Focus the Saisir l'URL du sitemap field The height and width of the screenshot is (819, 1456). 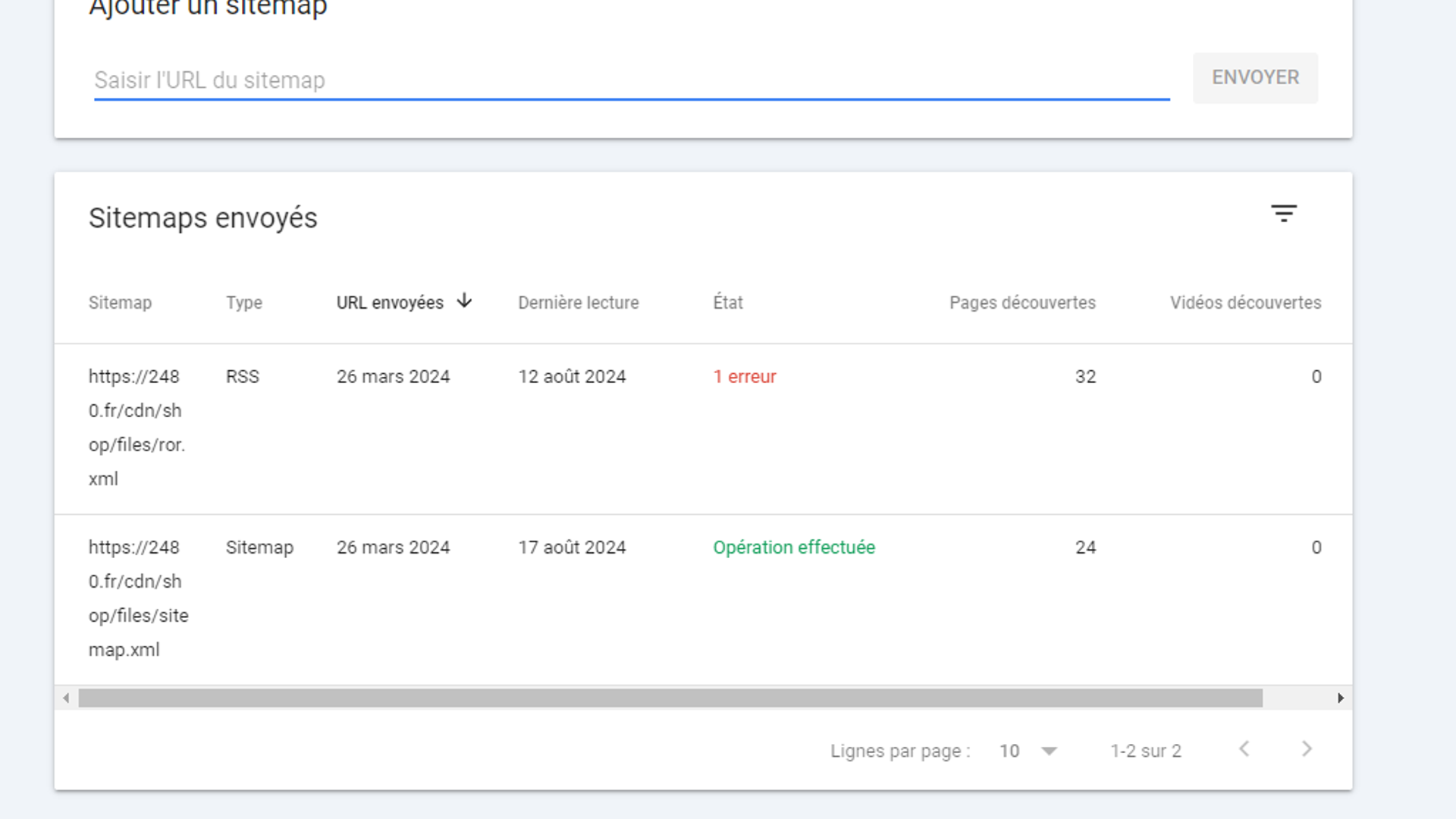pyautogui.click(x=631, y=80)
